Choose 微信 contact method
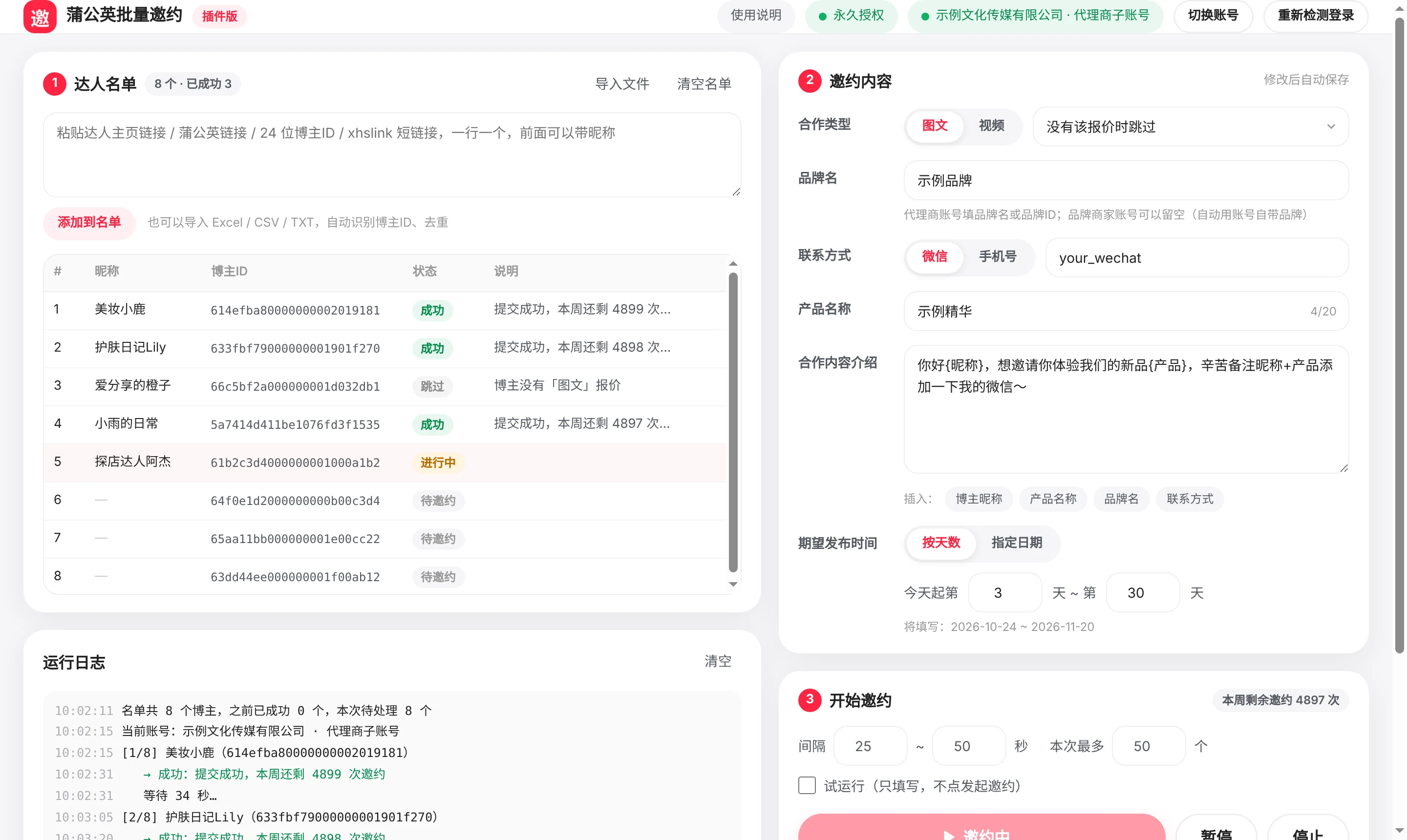1407x840 pixels. pos(936,256)
